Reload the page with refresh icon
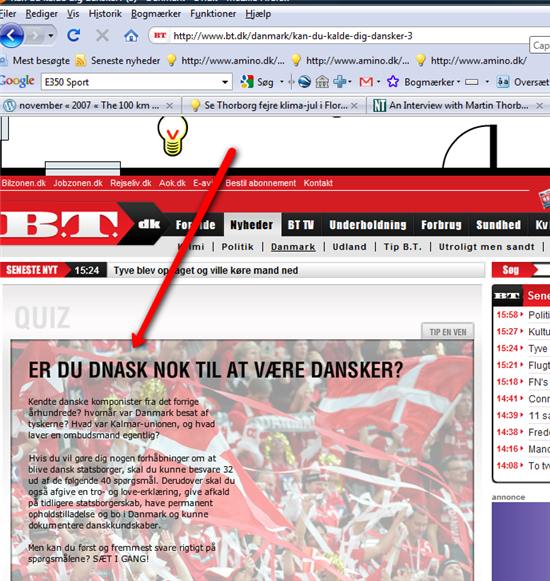The image size is (550, 581). click(74, 36)
